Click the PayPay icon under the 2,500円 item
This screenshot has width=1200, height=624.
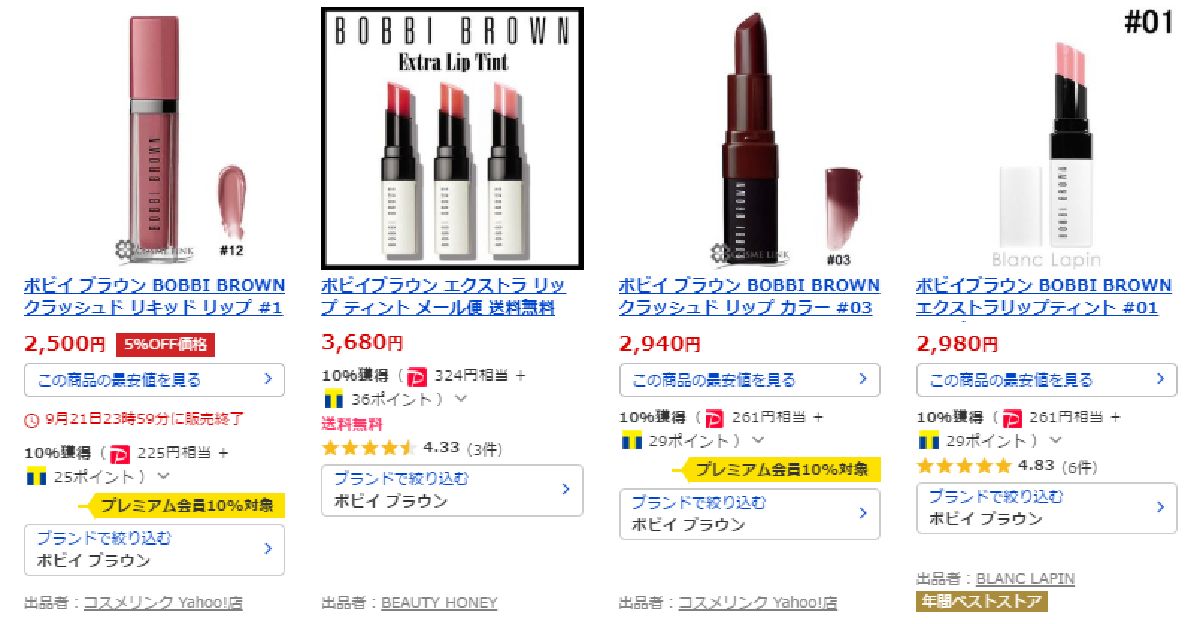[120, 454]
